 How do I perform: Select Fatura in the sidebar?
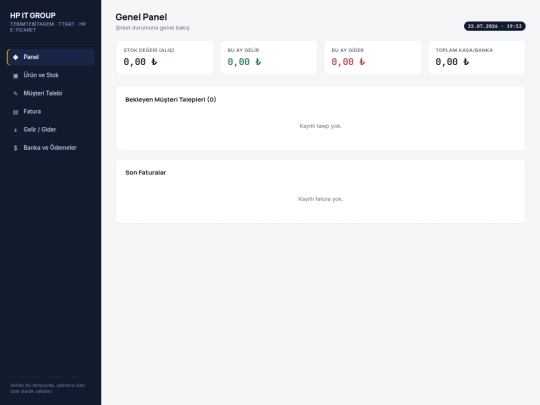point(51,112)
